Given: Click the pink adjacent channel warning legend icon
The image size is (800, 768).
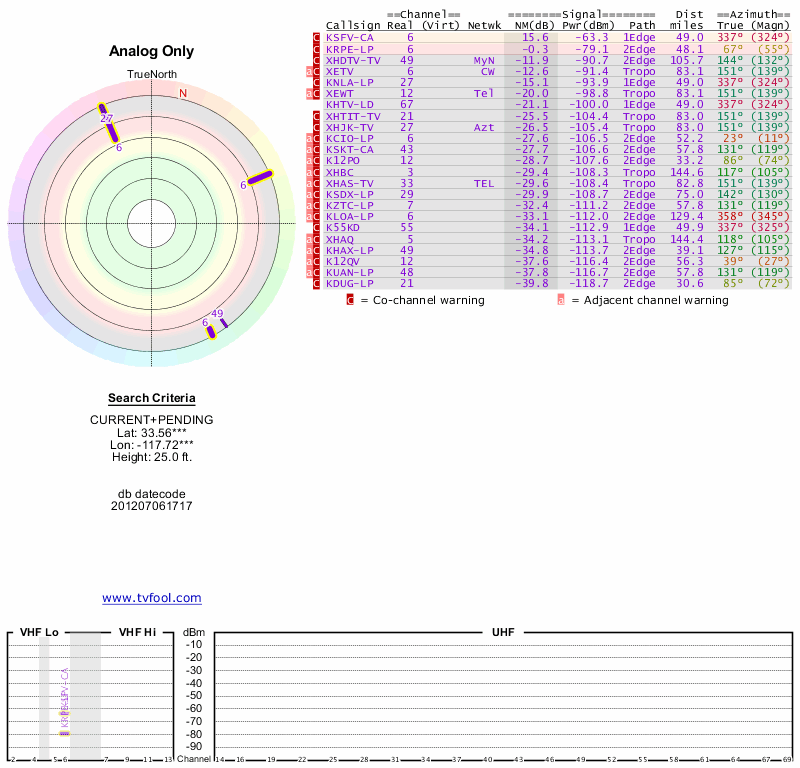Looking at the screenshot, I should tap(561, 300).
